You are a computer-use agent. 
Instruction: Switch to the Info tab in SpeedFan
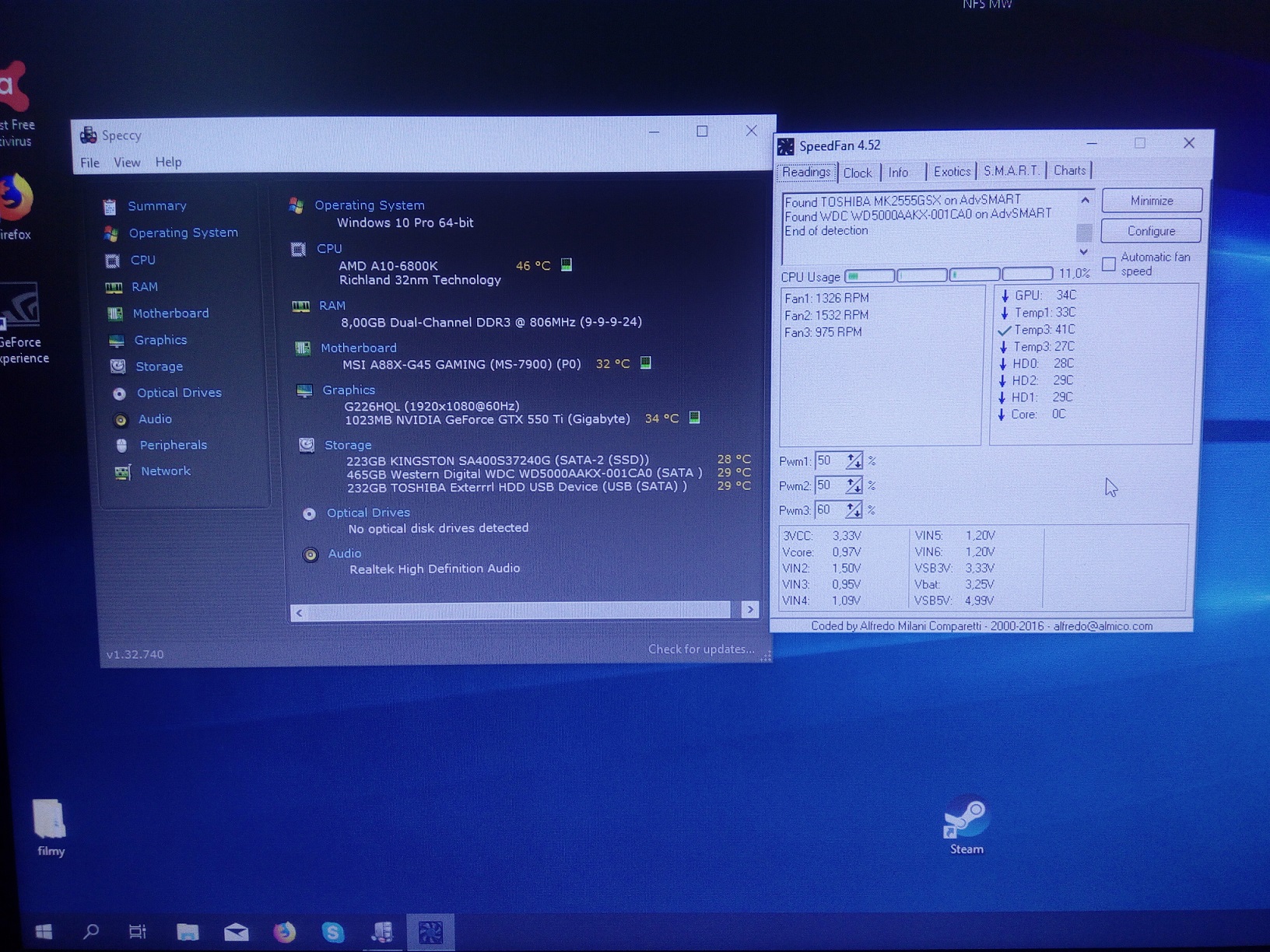point(898,173)
